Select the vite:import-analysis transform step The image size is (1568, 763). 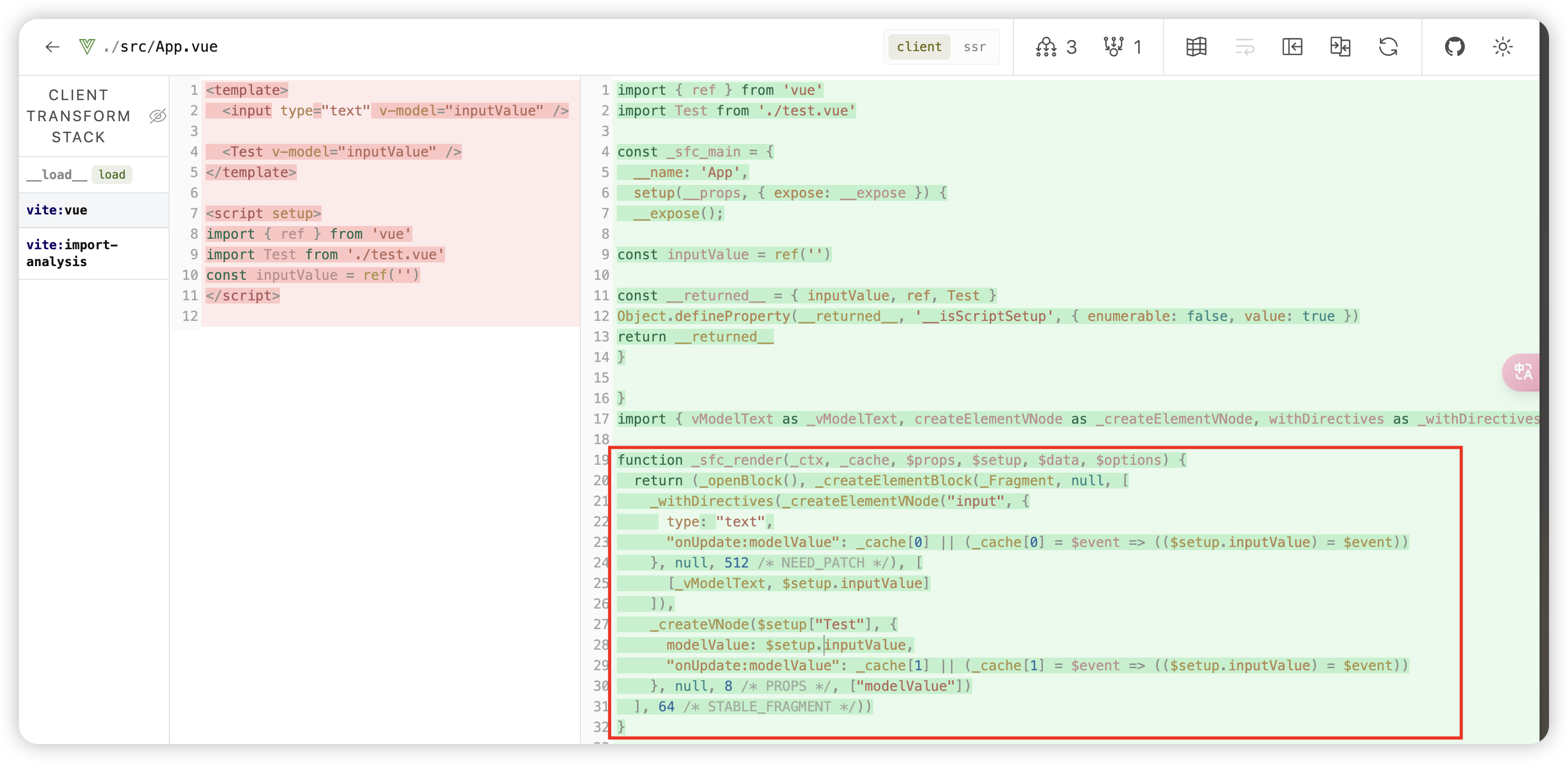coord(72,253)
